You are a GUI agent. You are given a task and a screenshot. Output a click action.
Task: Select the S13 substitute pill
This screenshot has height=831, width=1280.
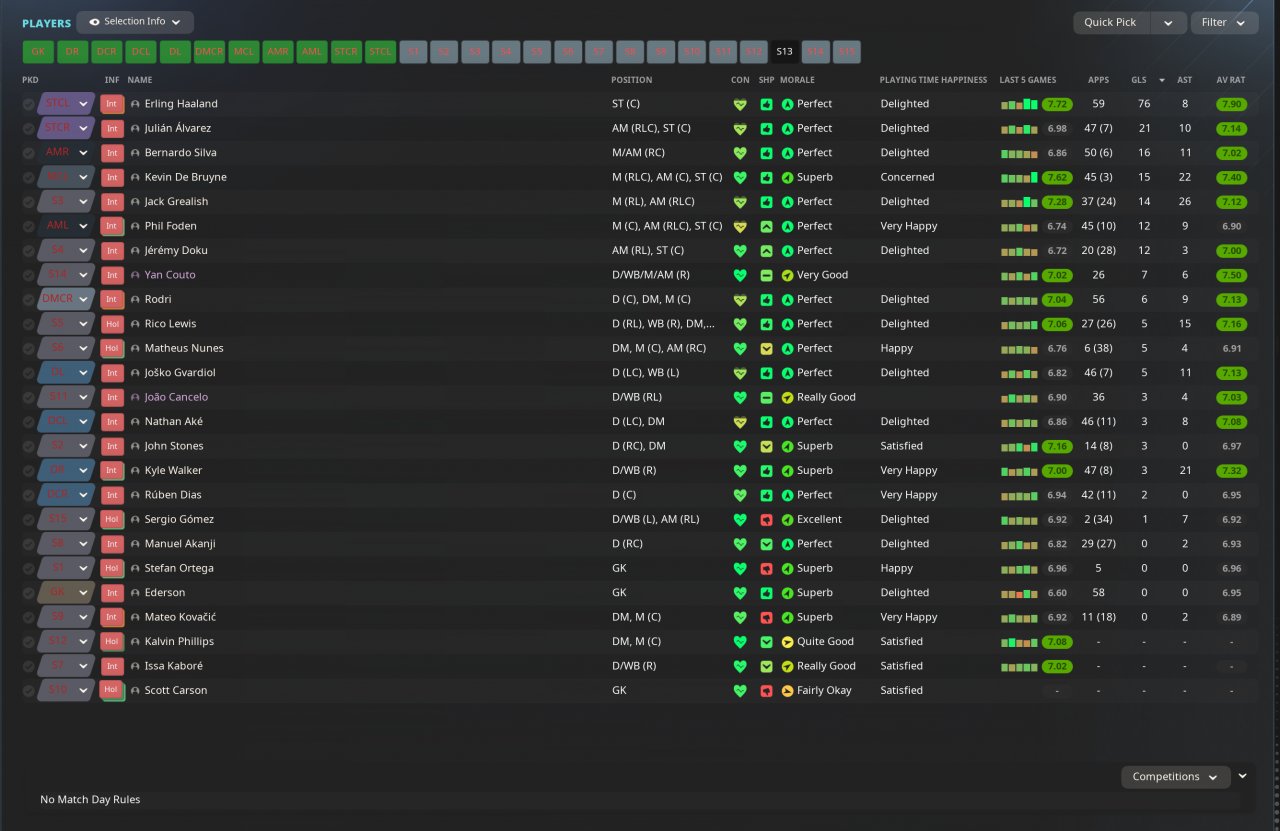click(784, 52)
